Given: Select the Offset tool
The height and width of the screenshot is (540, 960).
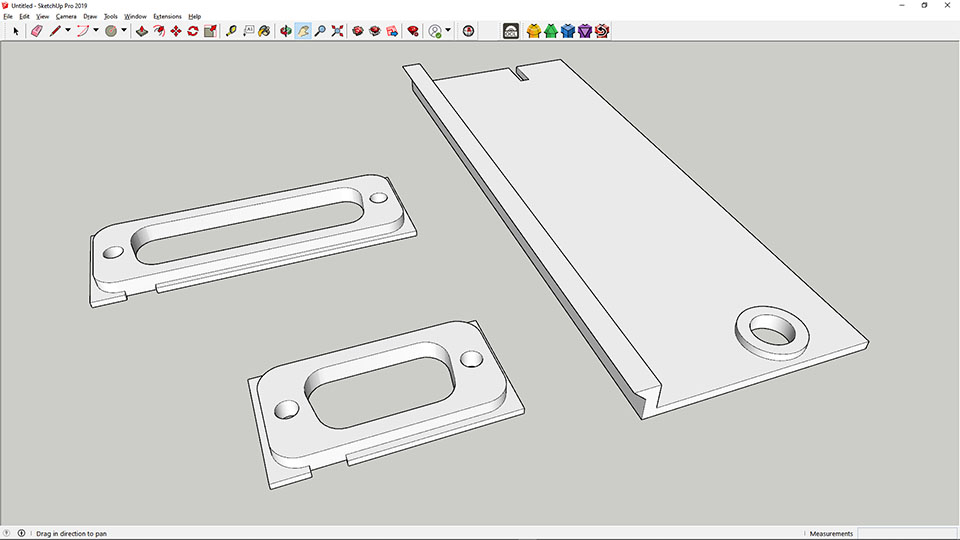Looking at the screenshot, I should click(x=159, y=31).
